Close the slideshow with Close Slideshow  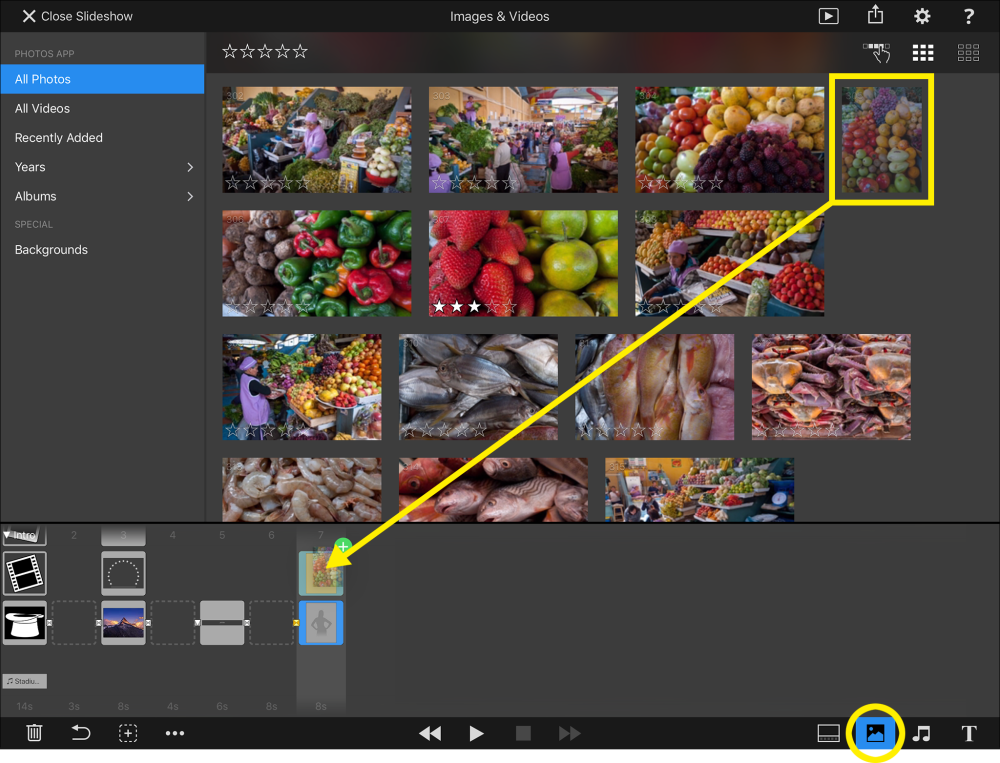coord(78,16)
